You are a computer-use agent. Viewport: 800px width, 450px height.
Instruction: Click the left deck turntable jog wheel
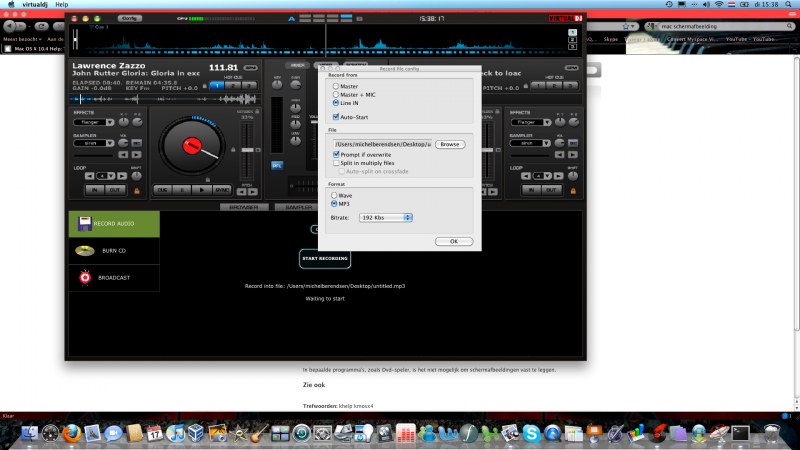click(x=192, y=146)
